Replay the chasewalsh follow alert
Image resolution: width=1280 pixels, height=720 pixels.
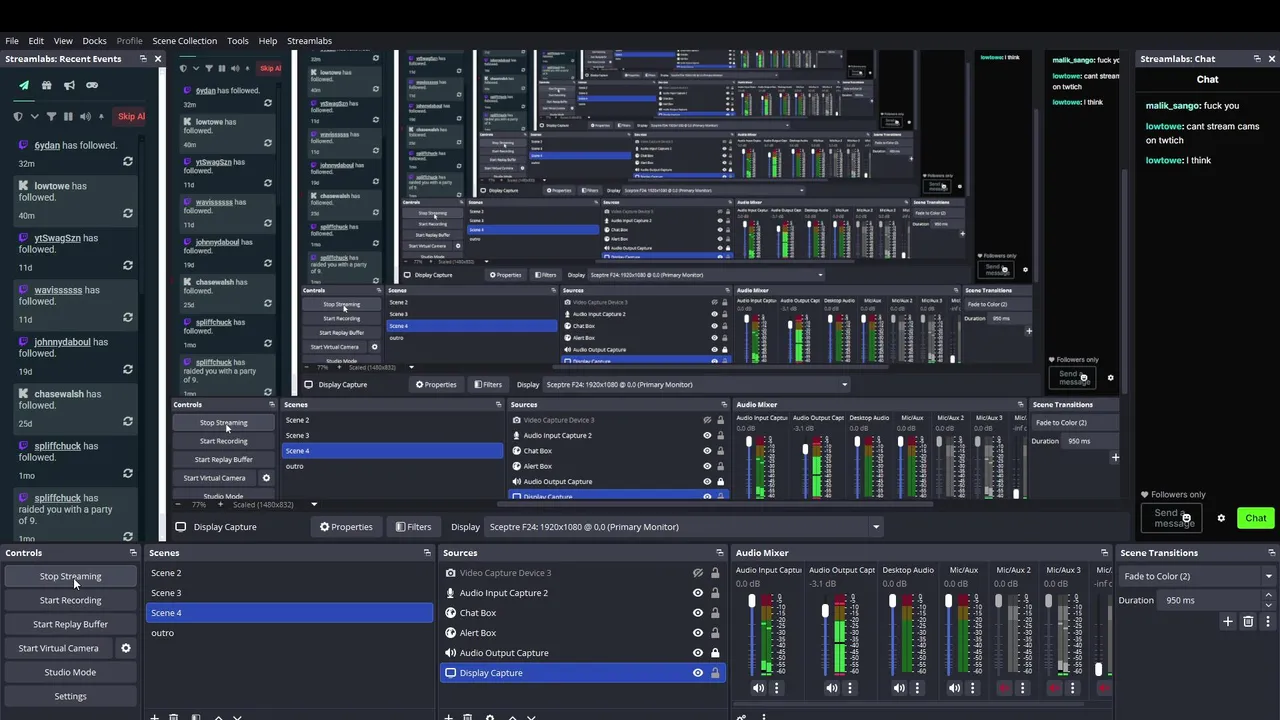click(x=127, y=422)
